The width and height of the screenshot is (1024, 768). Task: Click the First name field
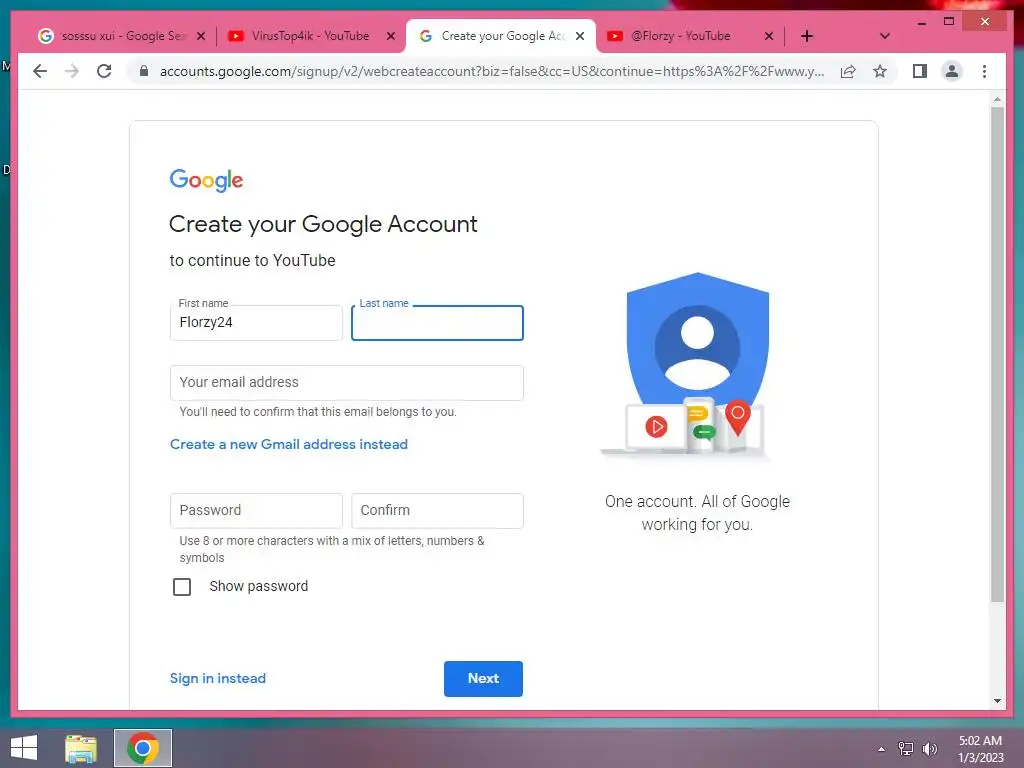tap(256, 323)
